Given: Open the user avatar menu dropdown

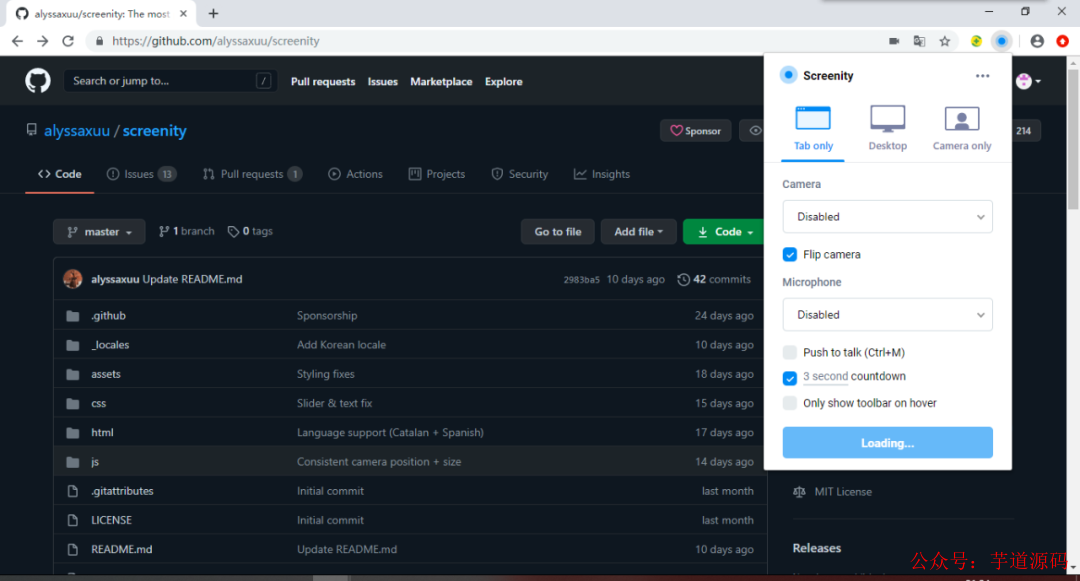Looking at the screenshot, I should [x=1028, y=81].
